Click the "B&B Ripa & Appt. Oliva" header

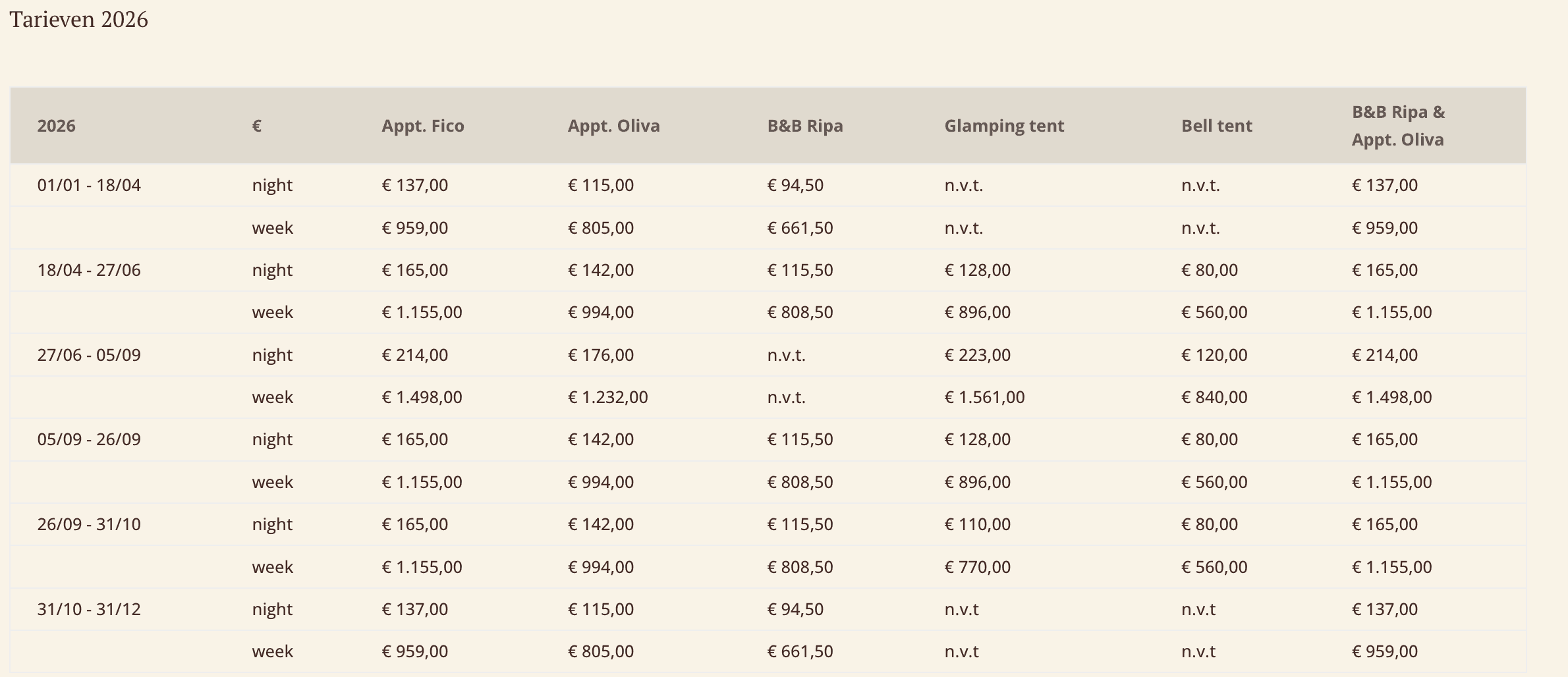1397,126
